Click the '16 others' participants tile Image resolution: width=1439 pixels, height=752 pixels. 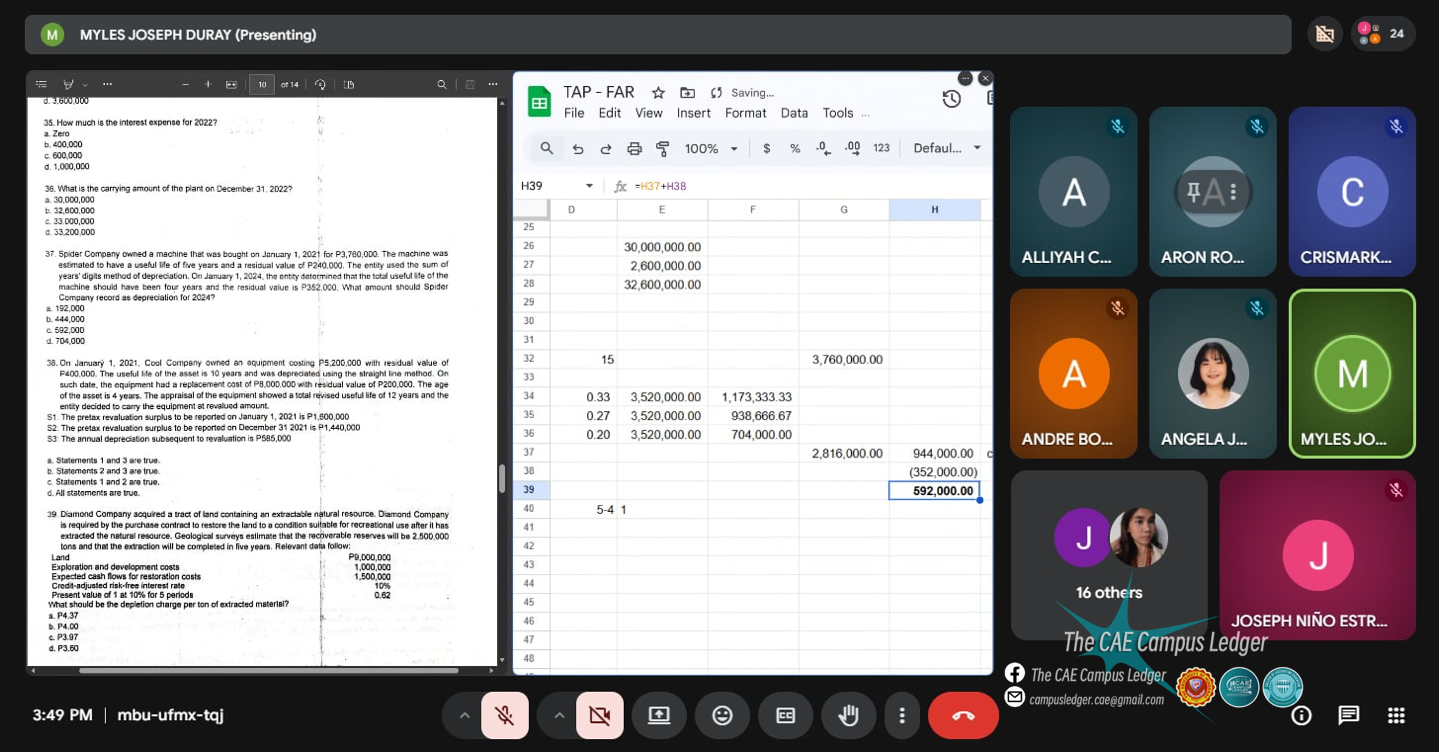click(1108, 555)
